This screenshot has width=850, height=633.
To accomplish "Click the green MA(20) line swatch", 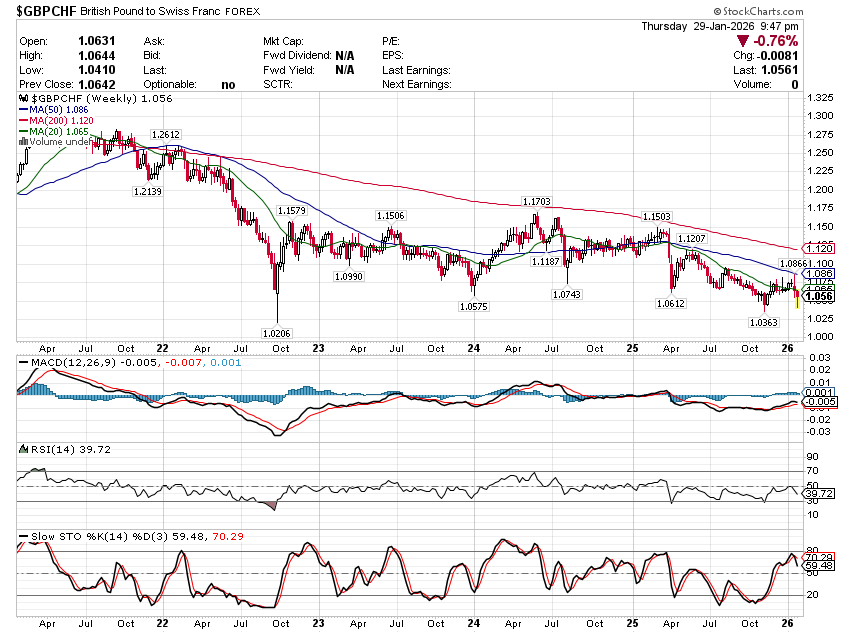I will coord(24,132).
